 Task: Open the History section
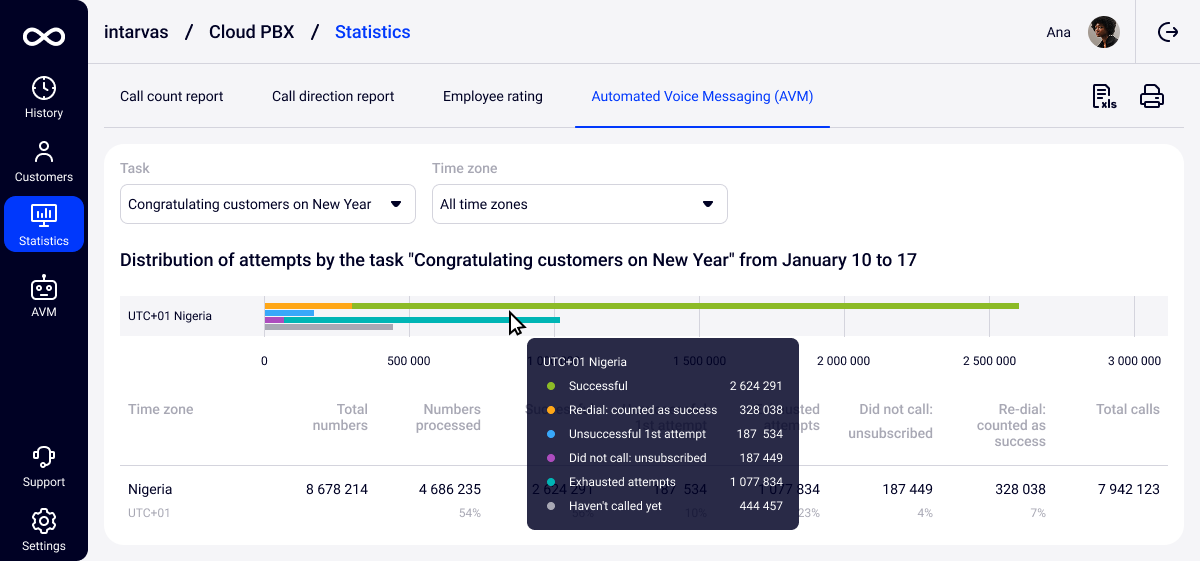(44, 98)
